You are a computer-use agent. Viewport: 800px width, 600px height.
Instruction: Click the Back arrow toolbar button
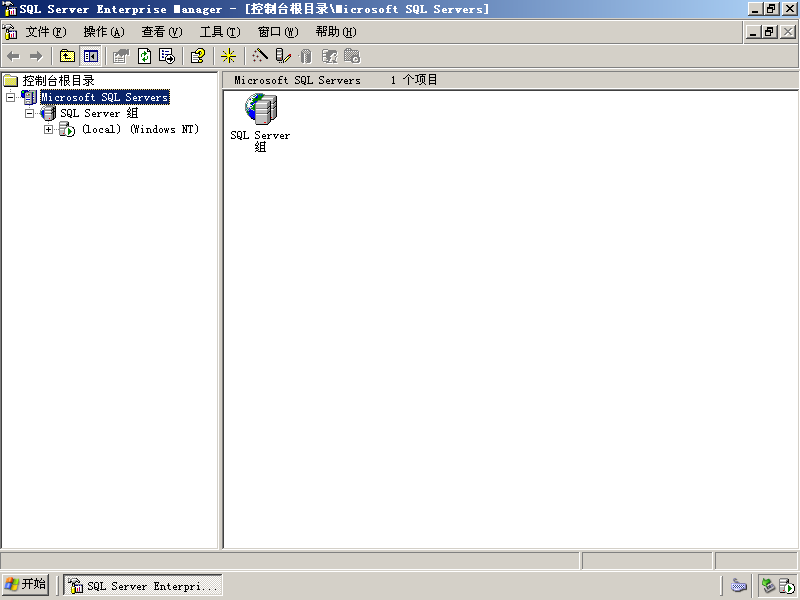pyautogui.click(x=13, y=56)
